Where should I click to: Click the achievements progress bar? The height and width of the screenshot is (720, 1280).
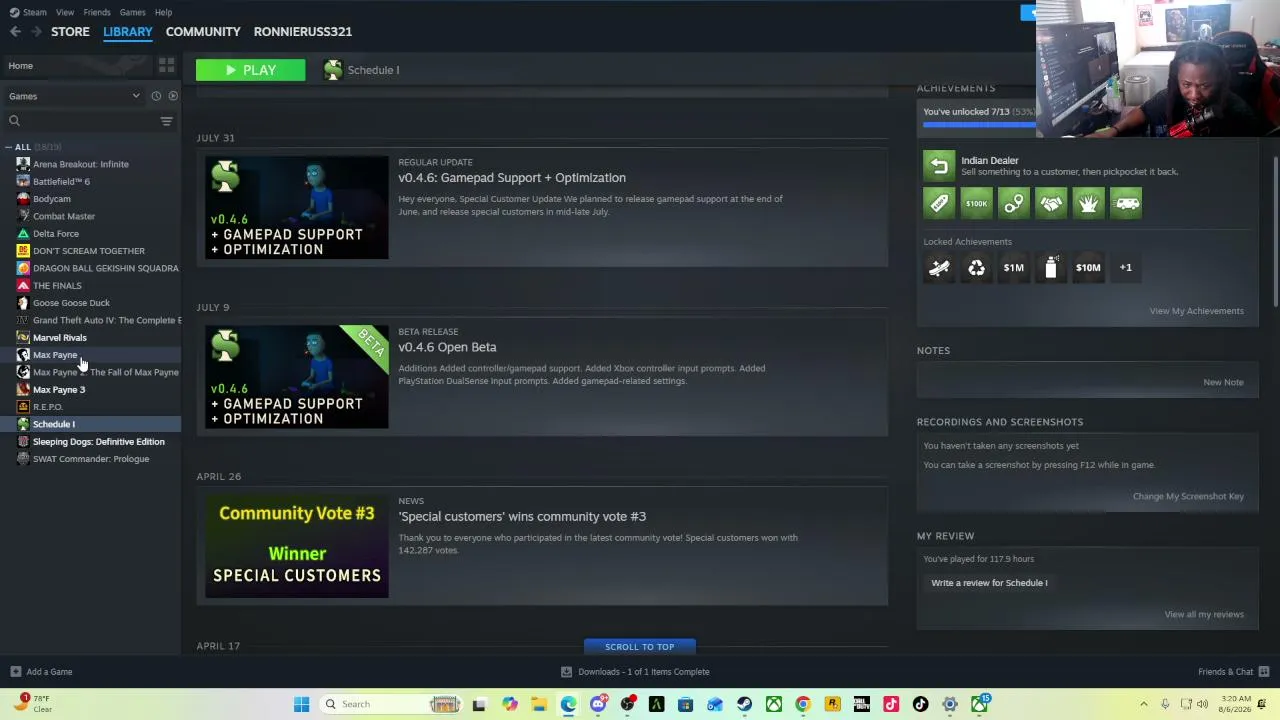pyautogui.click(x=978, y=125)
